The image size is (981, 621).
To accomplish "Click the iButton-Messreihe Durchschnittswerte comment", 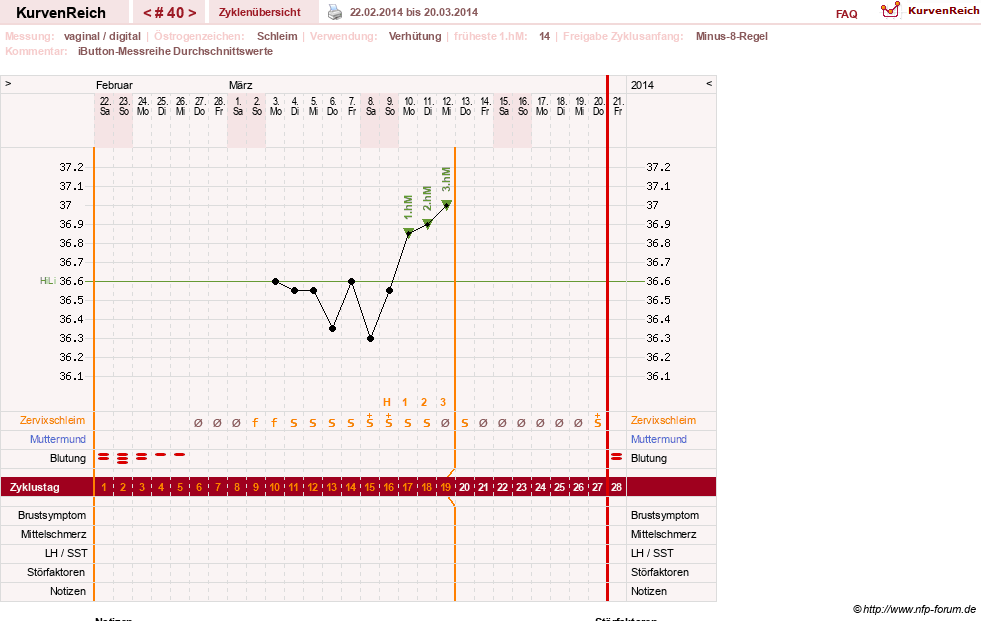I will pyautogui.click(x=175, y=51).
